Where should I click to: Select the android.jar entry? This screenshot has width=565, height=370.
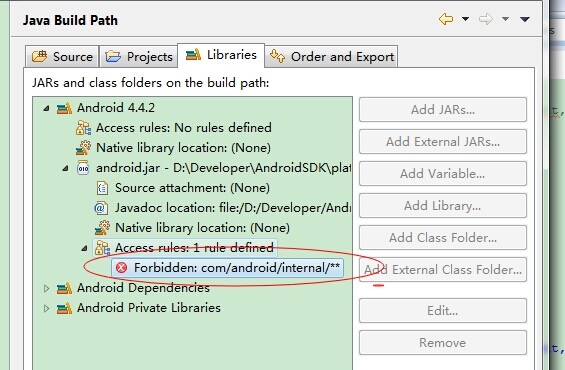click(x=223, y=168)
